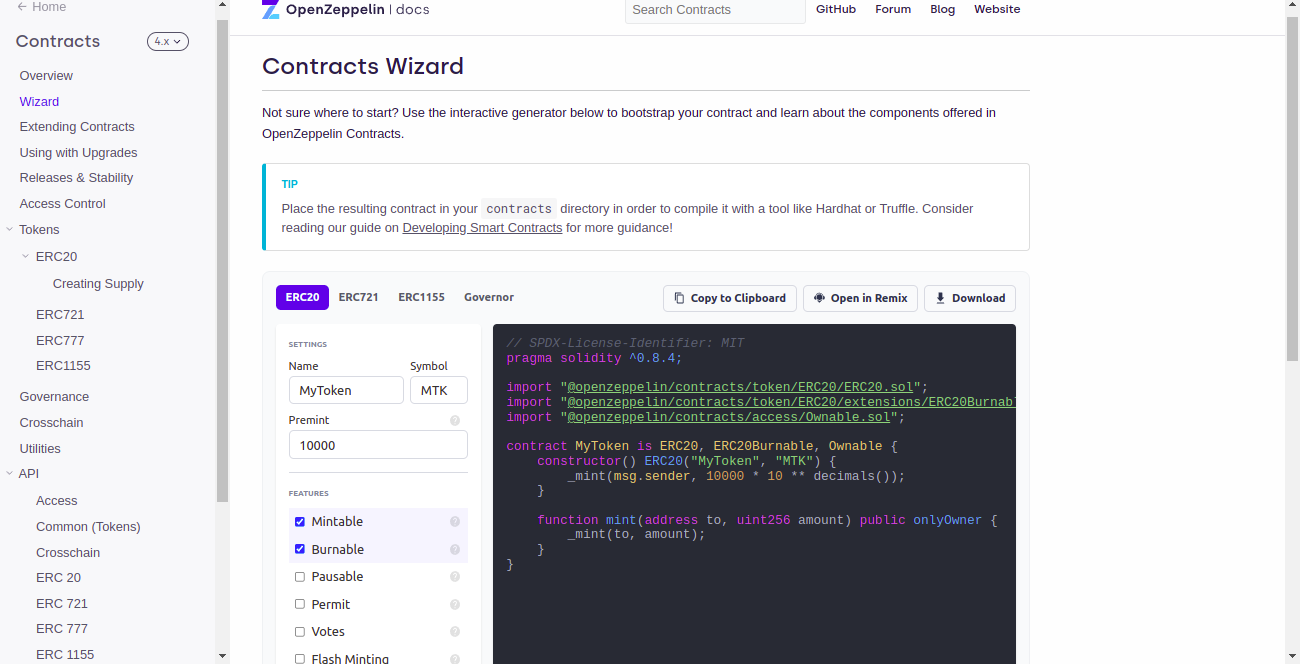Click help icon beside Permit feature
This screenshot has height=664, width=1300.
455,605
